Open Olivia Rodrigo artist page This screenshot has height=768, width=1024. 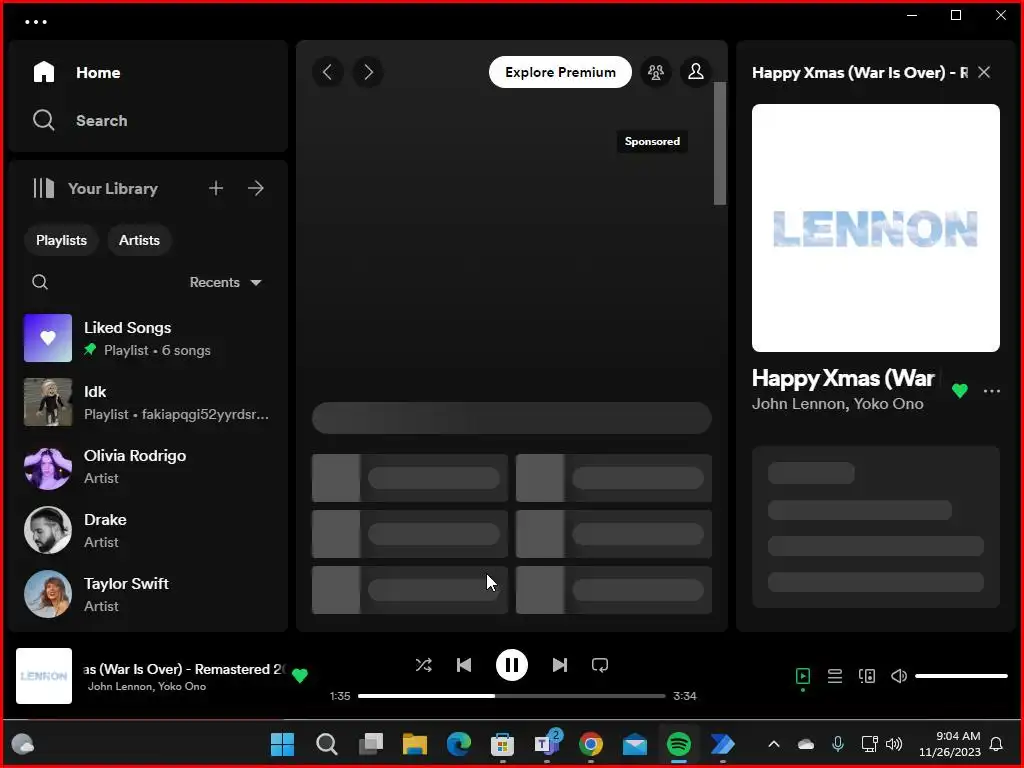pos(148,466)
